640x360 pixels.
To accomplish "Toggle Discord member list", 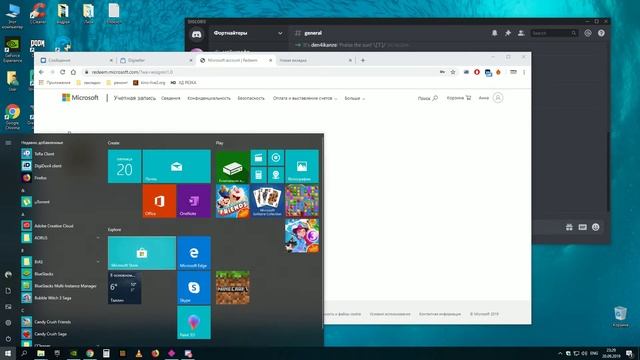I will click(521, 33).
